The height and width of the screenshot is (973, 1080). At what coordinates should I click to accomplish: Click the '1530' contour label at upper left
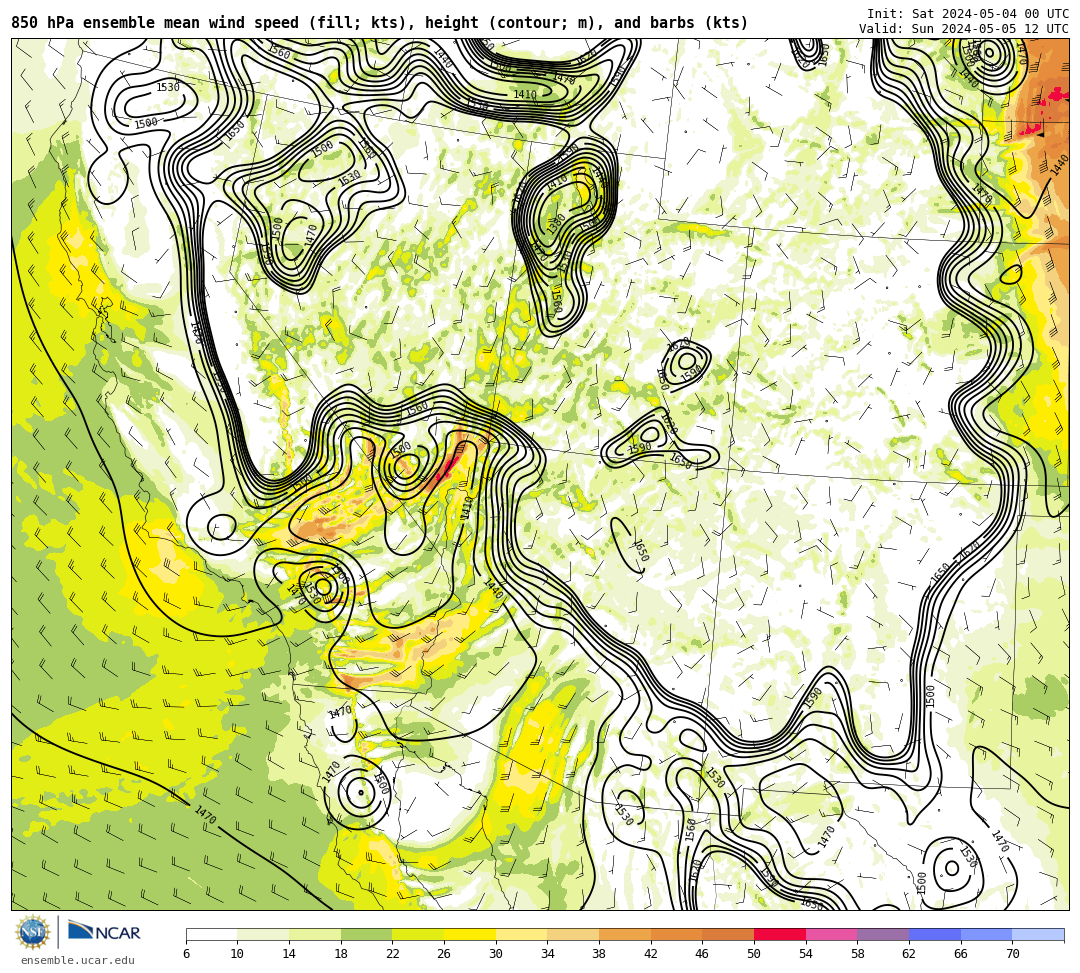[168, 87]
